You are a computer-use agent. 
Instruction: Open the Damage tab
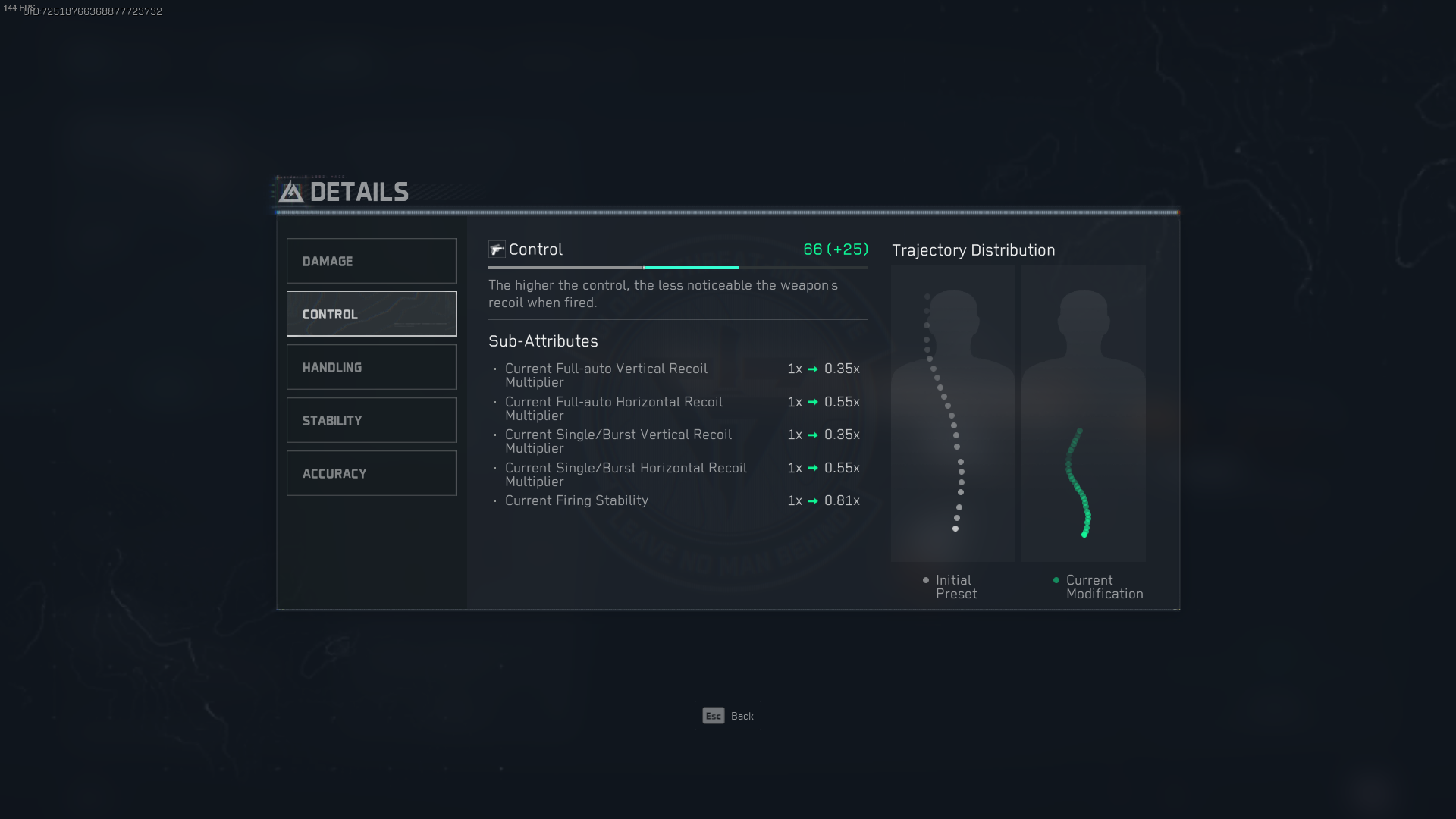[371, 261]
